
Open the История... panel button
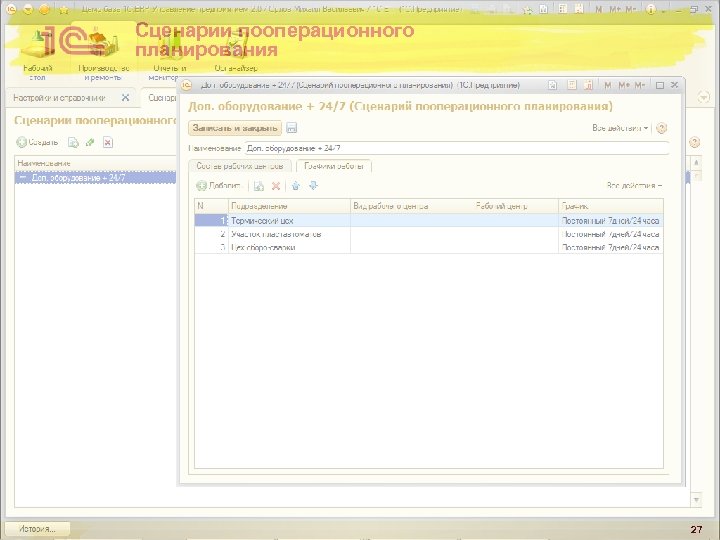click(37, 529)
